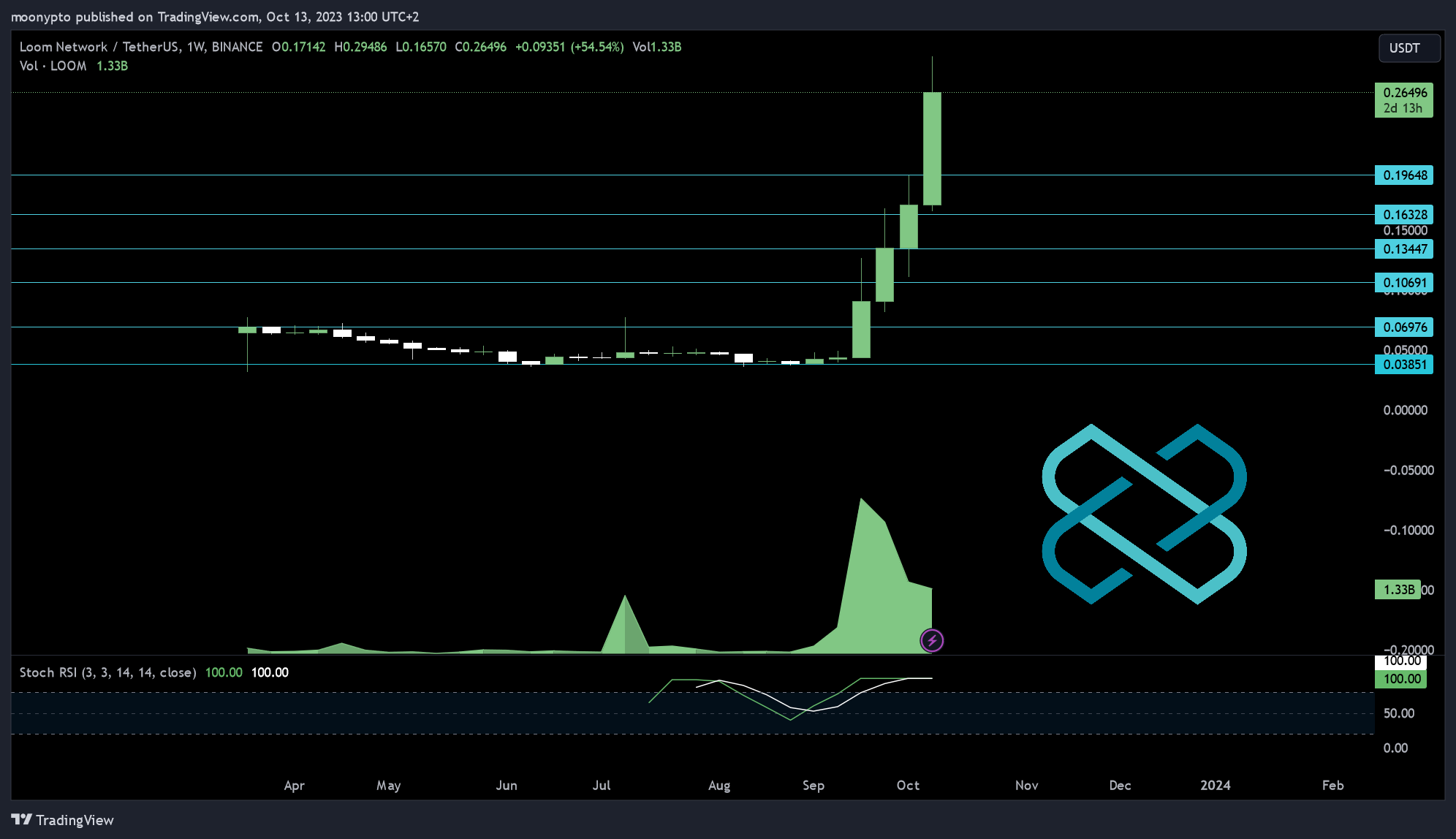Viewport: 1456px width, 839px height.
Task: Click the USDT currency button
Action: 1409,48
